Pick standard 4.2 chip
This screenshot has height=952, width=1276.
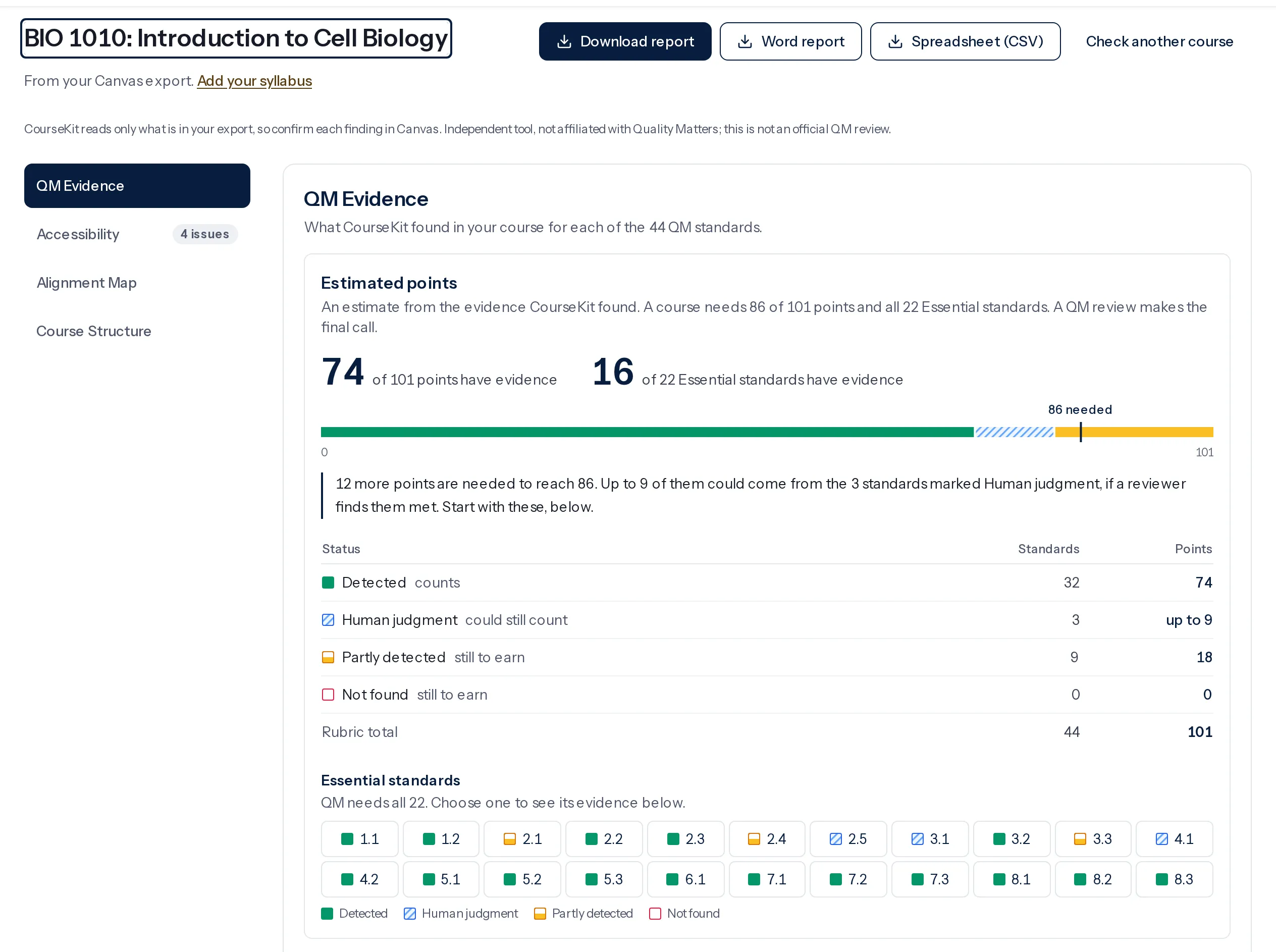click(x=359, y=879)
